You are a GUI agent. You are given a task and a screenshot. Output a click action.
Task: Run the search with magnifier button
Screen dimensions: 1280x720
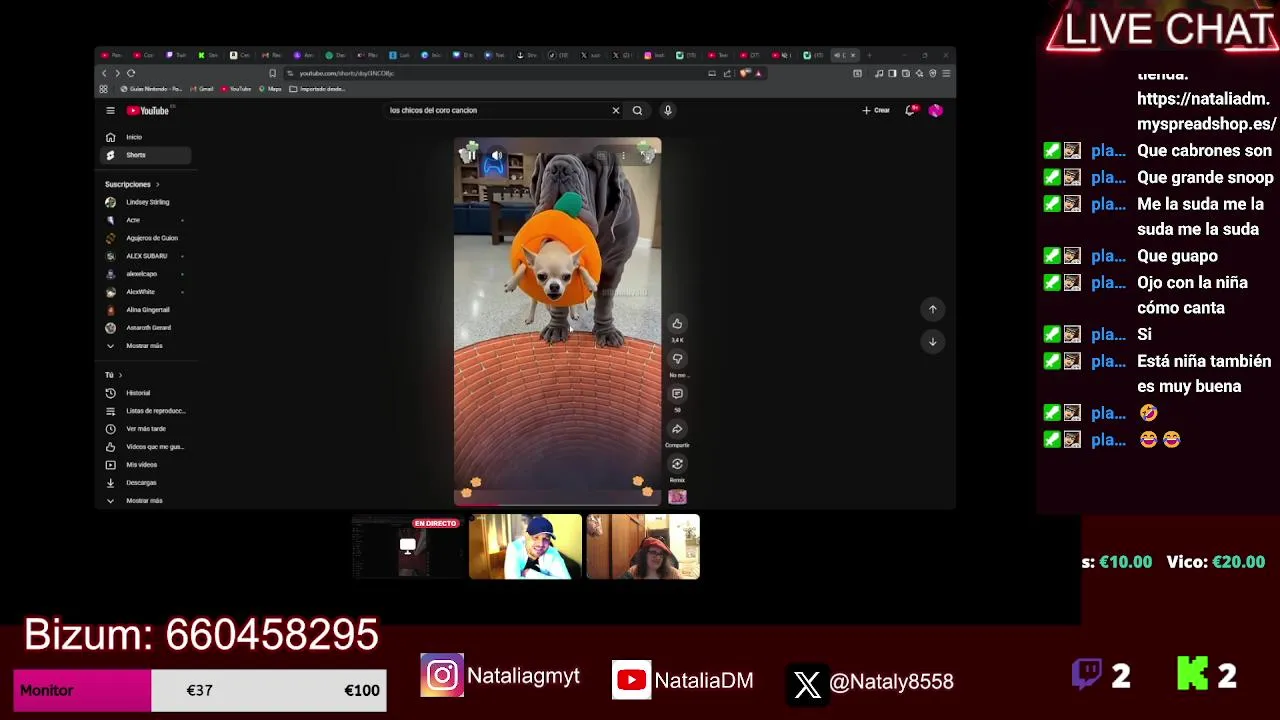coord(637,111)
